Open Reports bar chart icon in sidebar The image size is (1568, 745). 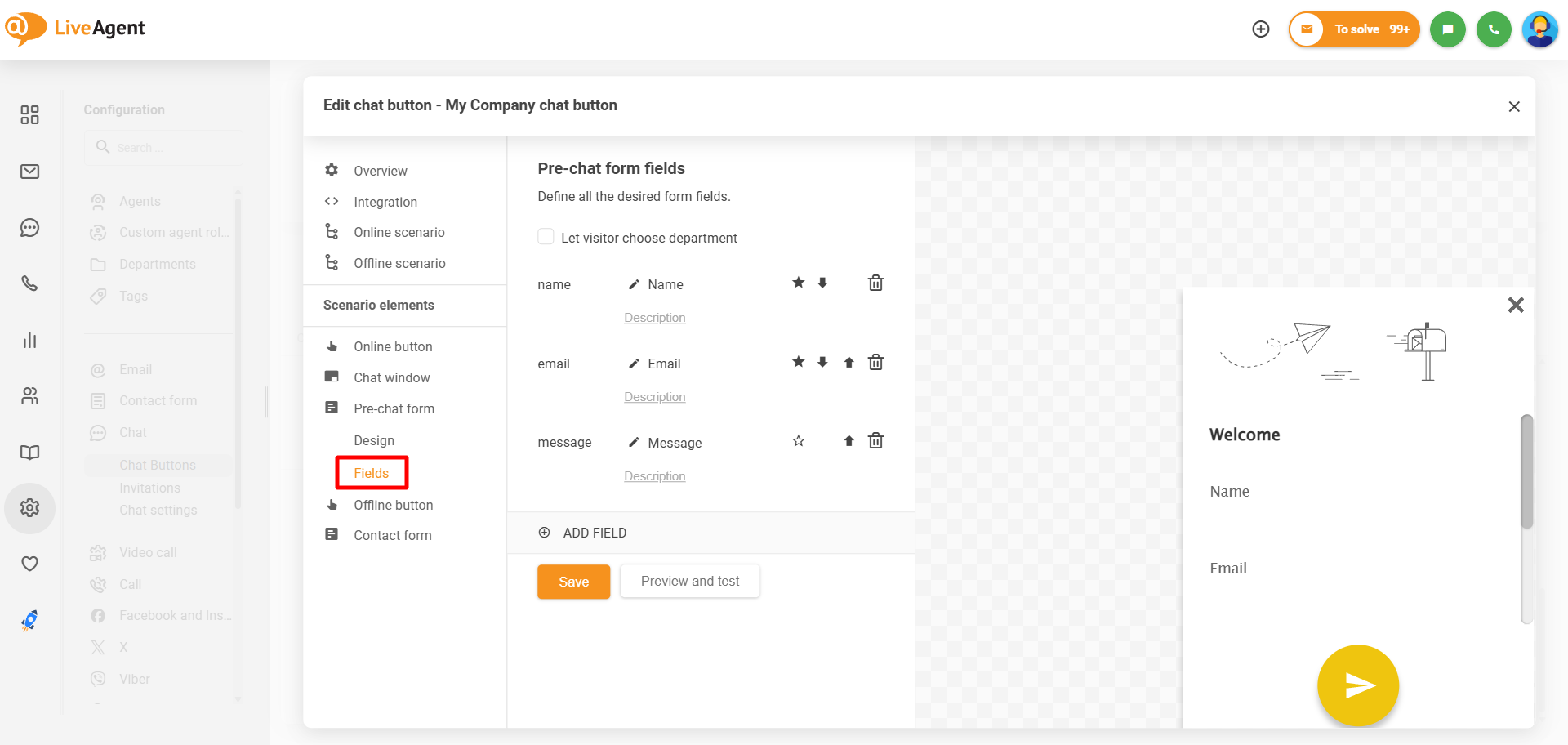click(x=30, y=340)
